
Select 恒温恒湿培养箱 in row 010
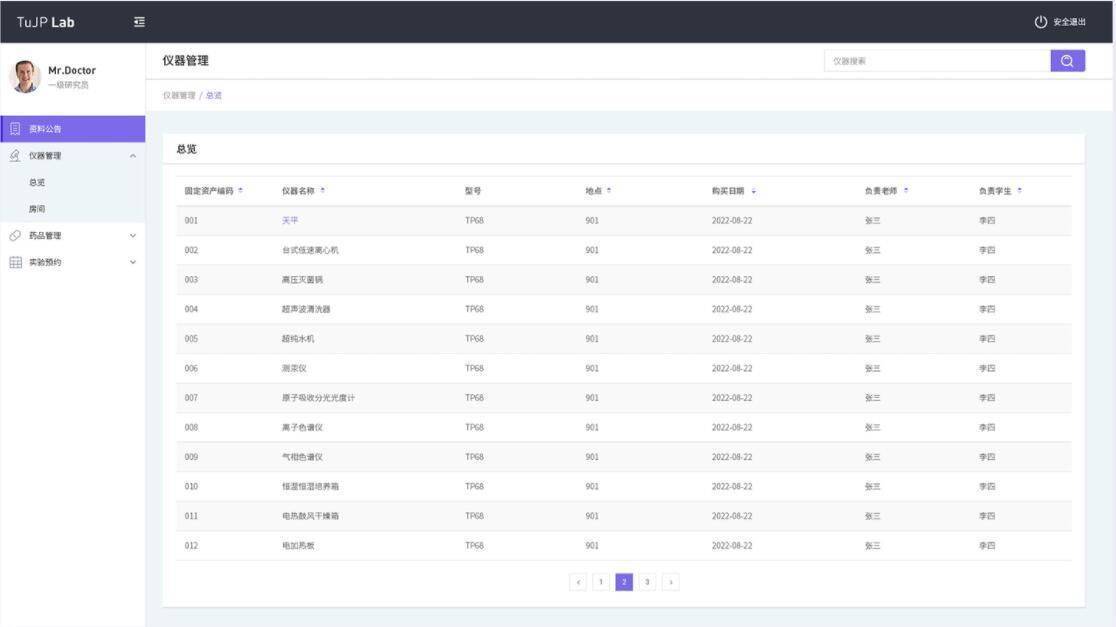click(310, 487)
